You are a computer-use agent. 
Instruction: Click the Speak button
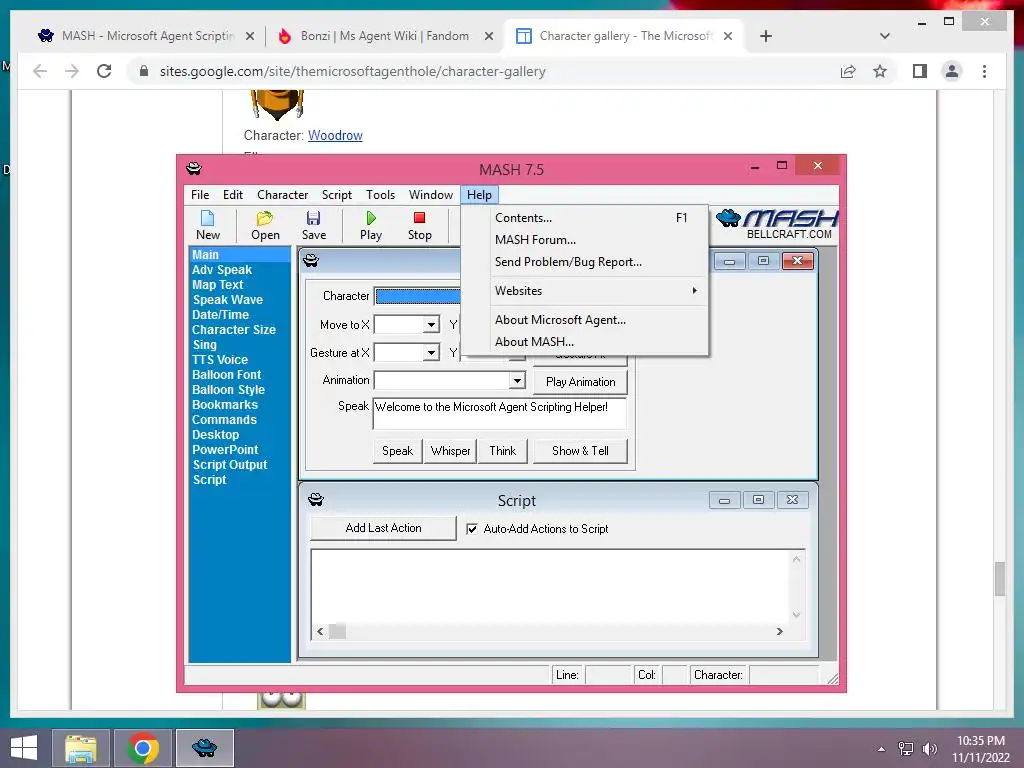click(x=397, y=451)
